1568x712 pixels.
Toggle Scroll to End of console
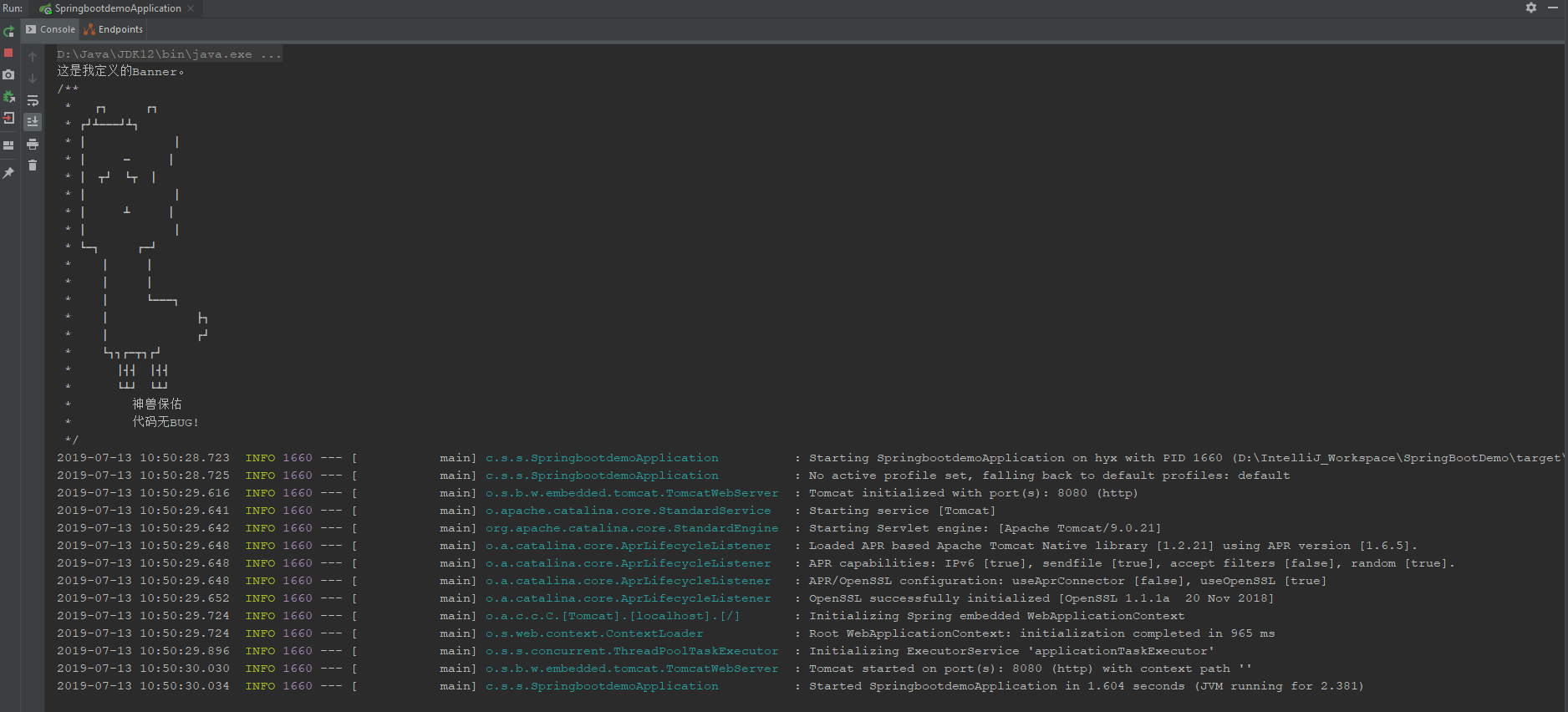(x=33, y=122)
